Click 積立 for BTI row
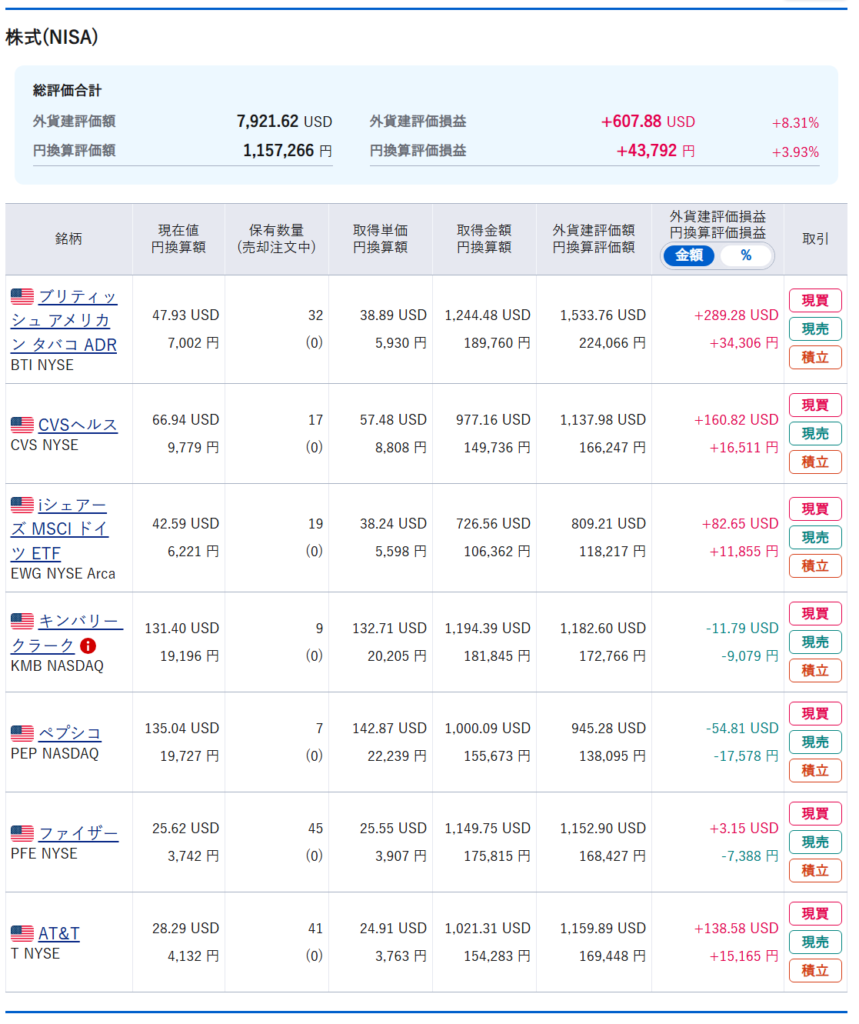The image size is (859, 1024). [x=815, y=358]
